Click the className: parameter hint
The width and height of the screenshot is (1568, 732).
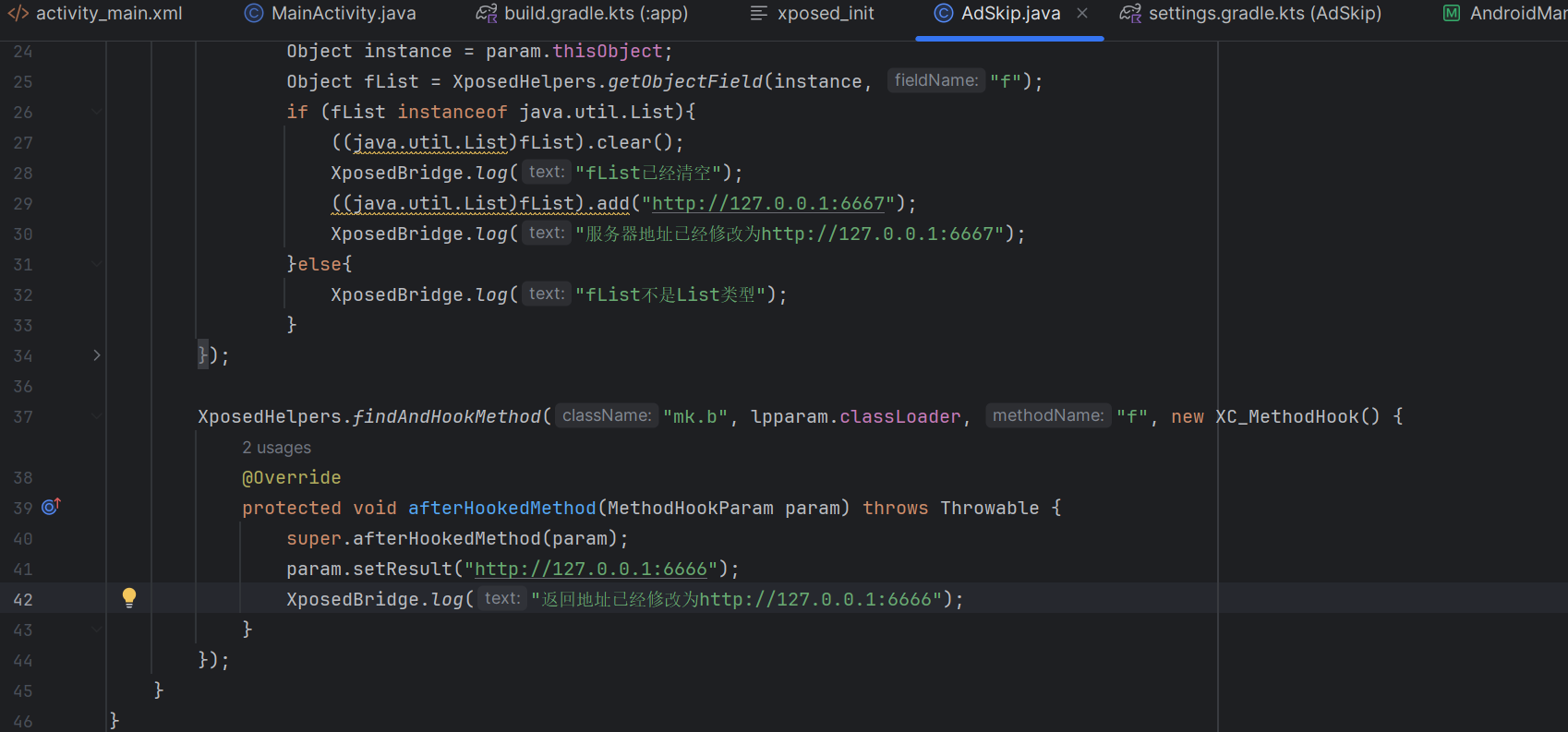[607, 415]
